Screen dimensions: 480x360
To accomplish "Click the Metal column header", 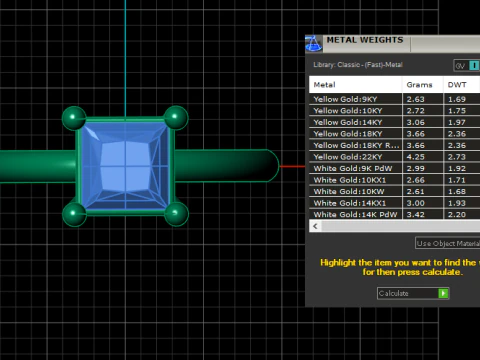I will coord(355,85).
